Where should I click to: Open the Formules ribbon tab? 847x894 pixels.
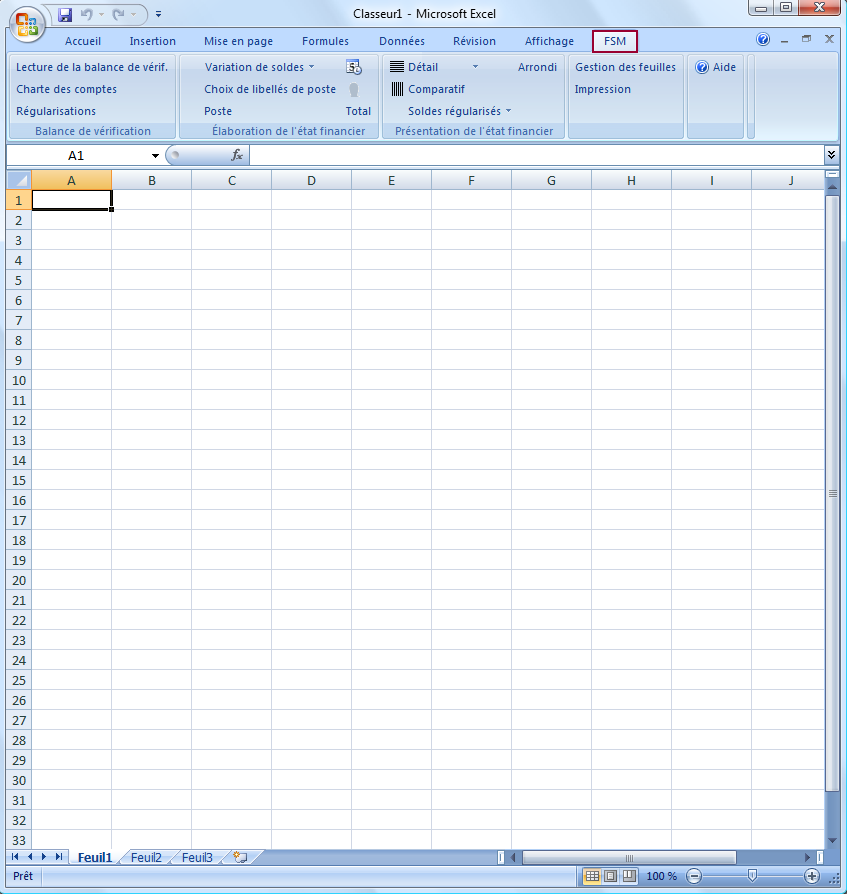(325, 41)
